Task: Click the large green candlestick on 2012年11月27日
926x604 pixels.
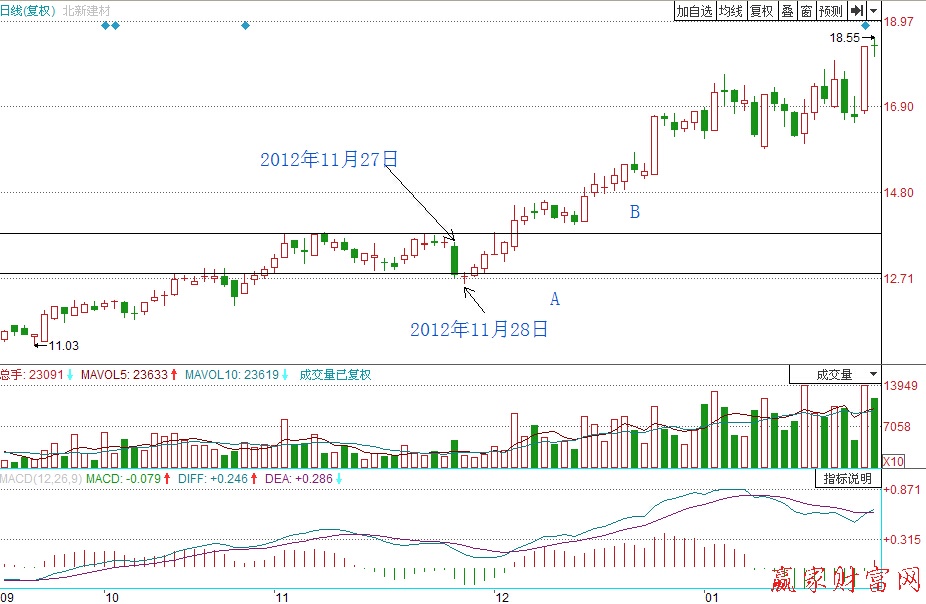Action: click(x=455, y=260)
